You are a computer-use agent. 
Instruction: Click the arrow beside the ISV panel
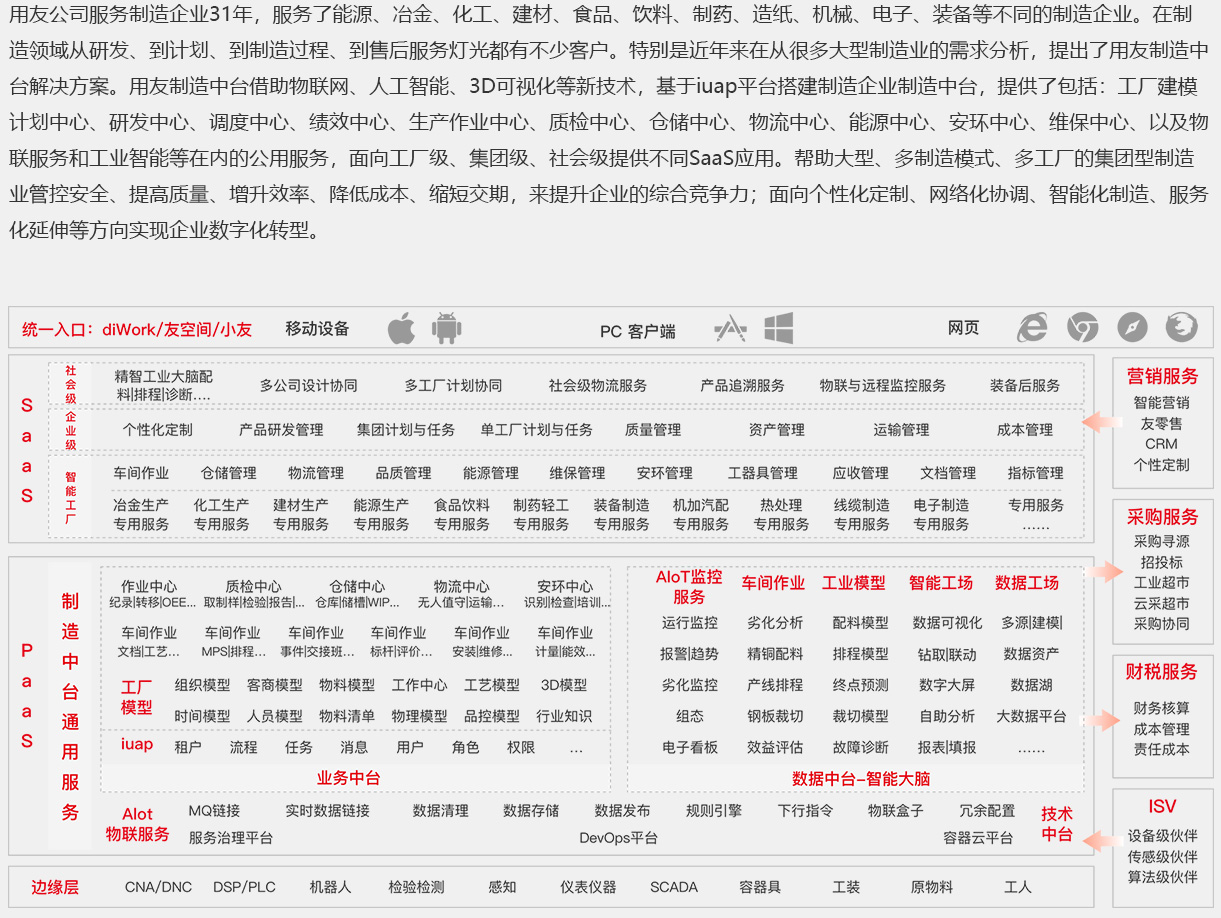pos(1098,841)
